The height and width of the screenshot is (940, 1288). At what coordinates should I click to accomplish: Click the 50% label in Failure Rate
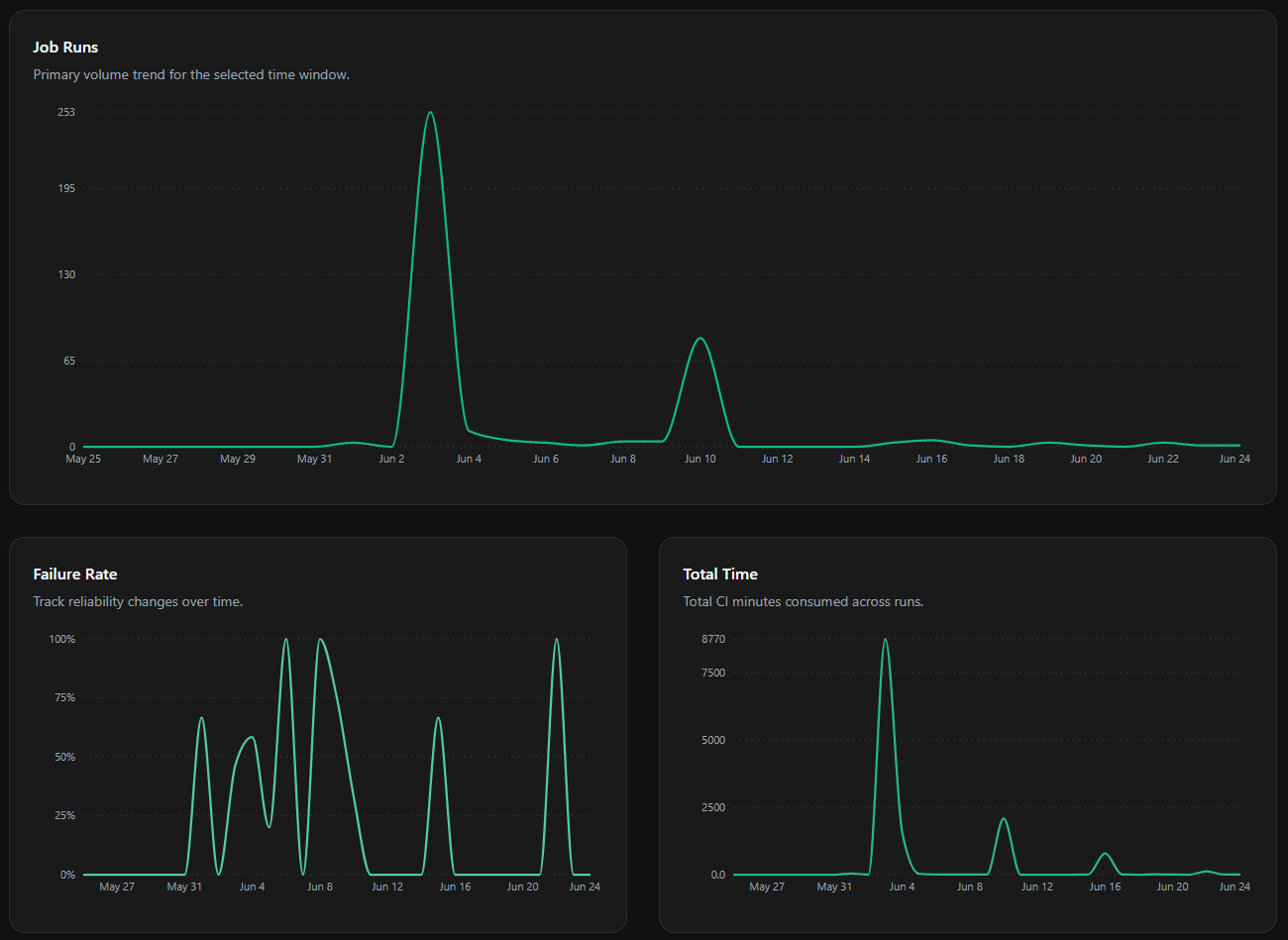(64, 757)
